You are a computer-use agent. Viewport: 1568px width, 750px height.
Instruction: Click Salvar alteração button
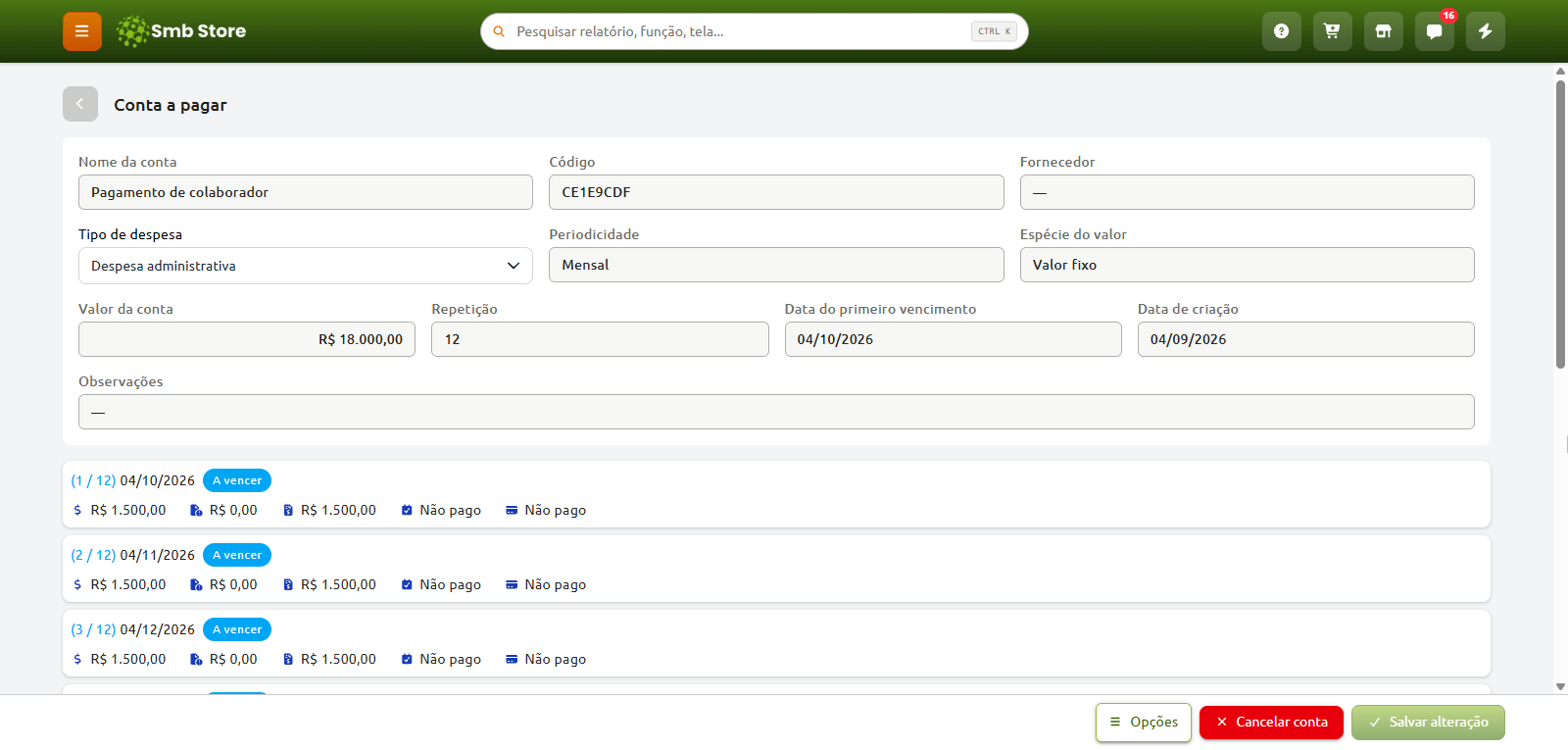[x=1428, y=723]
